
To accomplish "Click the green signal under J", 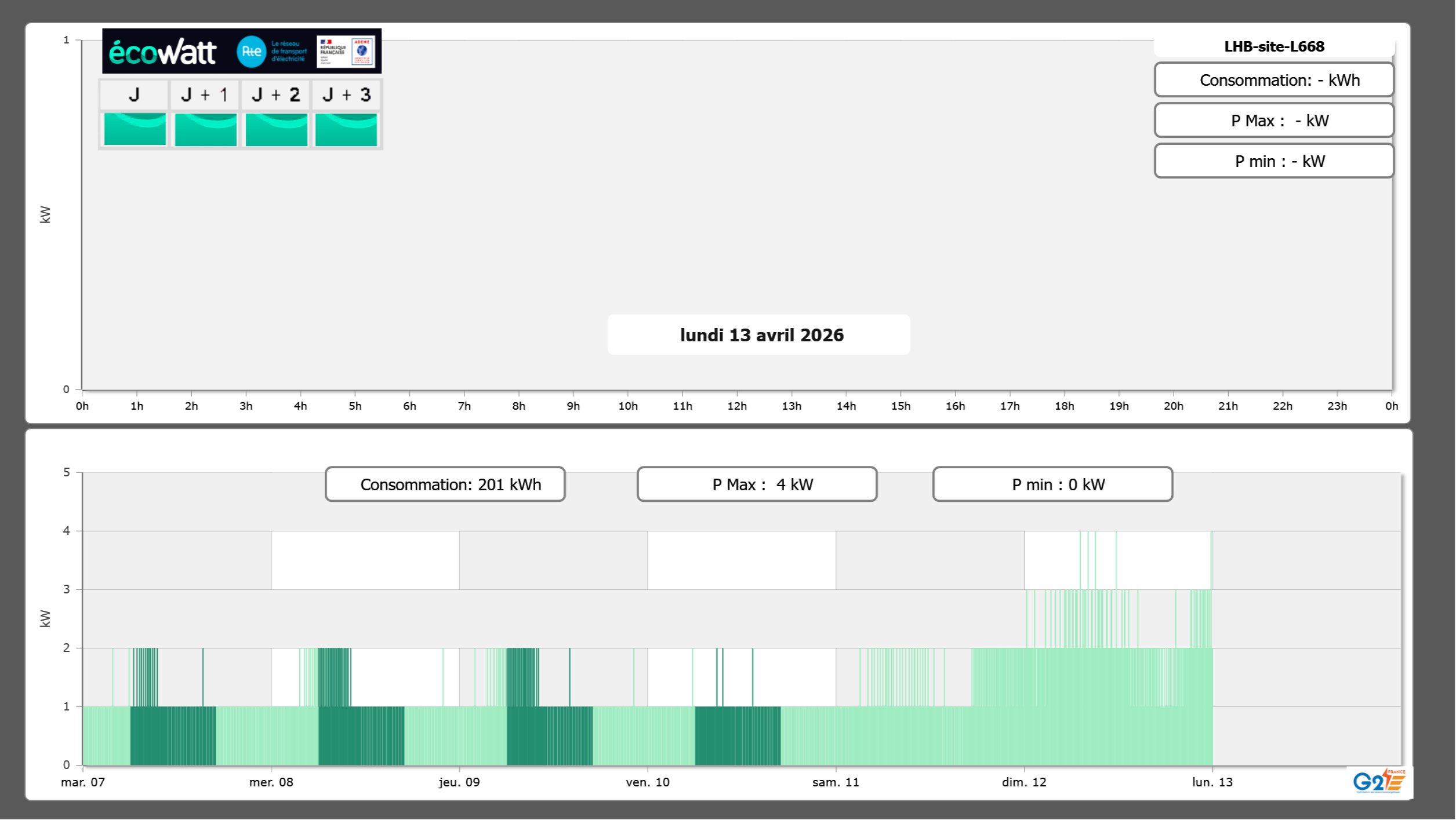I will click(135, 129).
